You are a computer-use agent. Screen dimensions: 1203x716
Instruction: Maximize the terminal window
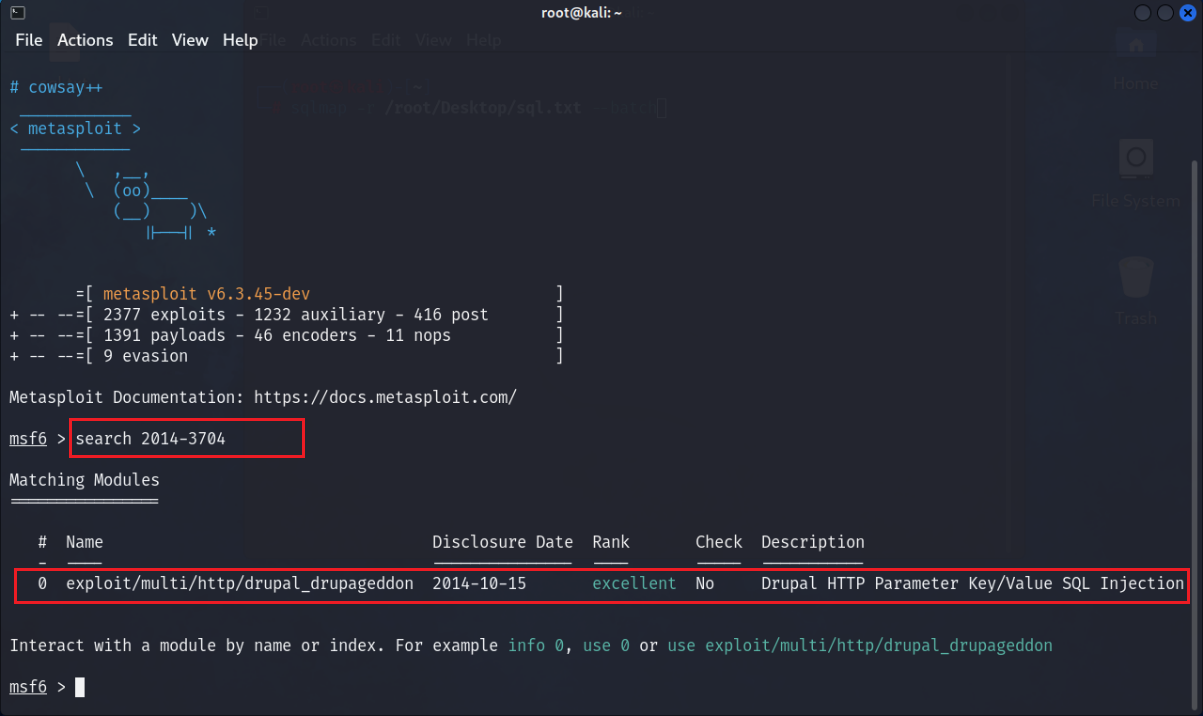(1165, 12)
